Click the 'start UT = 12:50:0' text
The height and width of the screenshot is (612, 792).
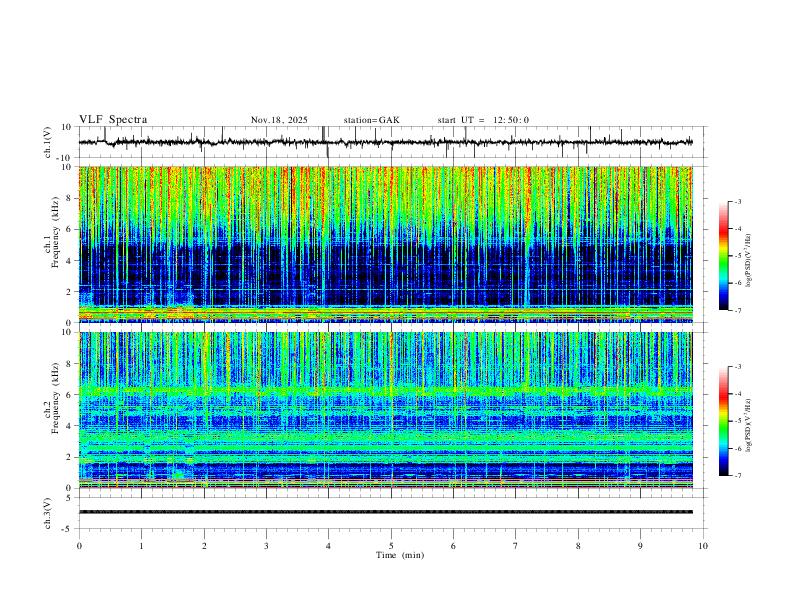click(483, 120)
